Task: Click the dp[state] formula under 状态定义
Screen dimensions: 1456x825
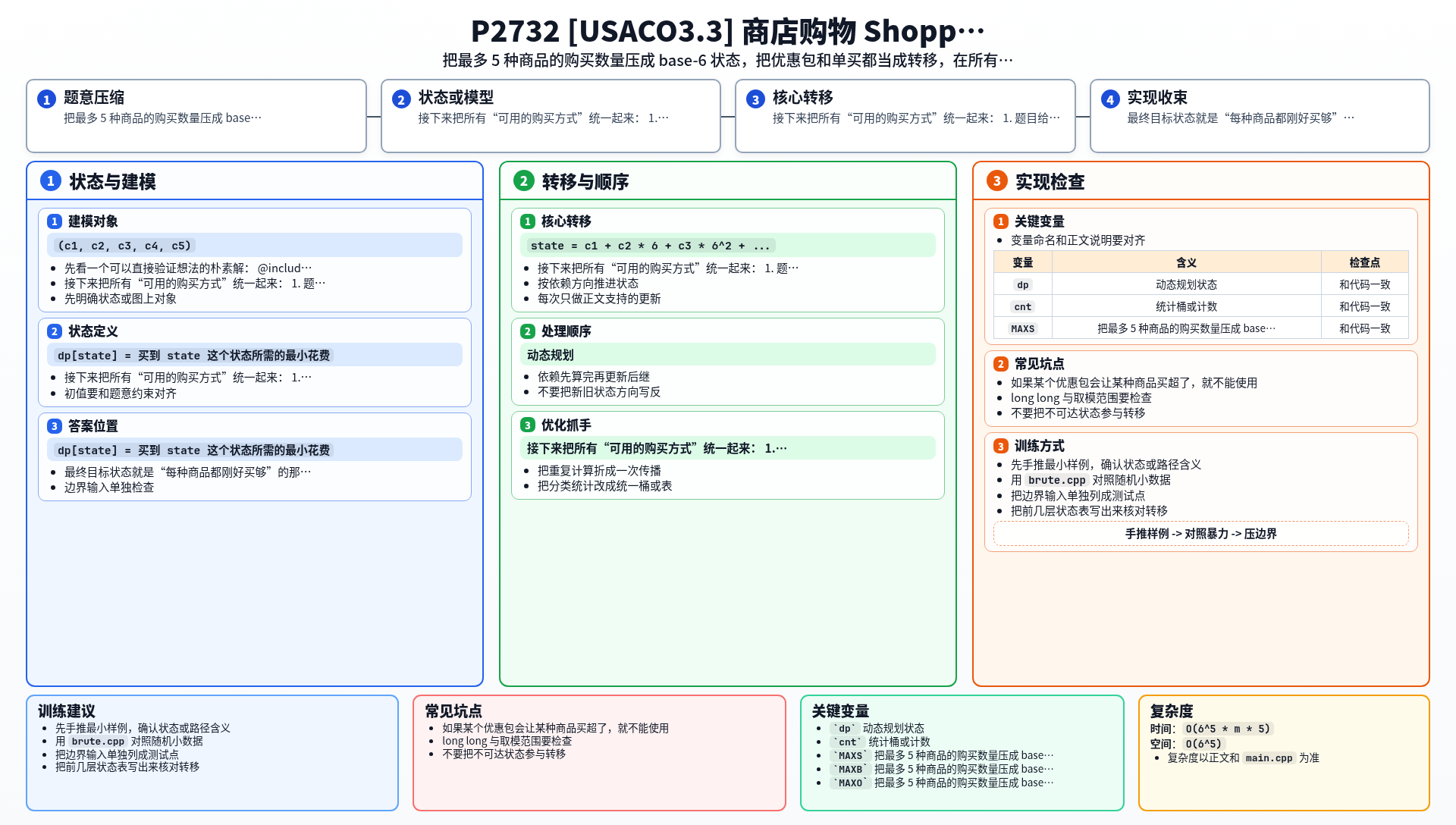Action: click(x=193, y=356)
